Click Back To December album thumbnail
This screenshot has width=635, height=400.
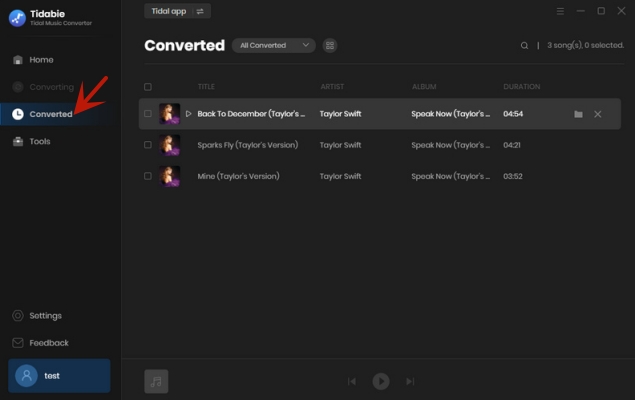click(x=169, y=114)
